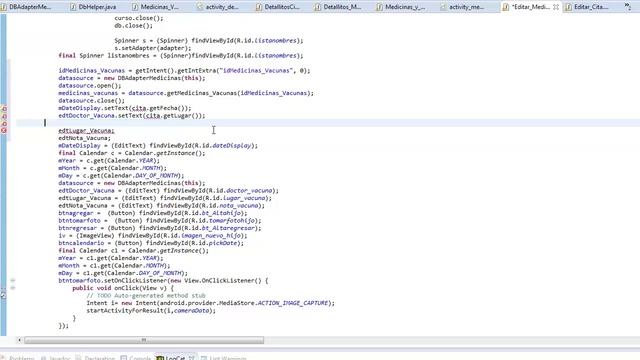This screenshot has width=640, height=360.
Task: Collapse the btntomarfoto.setOnClickListener code fold
Action: pos(13,281)
